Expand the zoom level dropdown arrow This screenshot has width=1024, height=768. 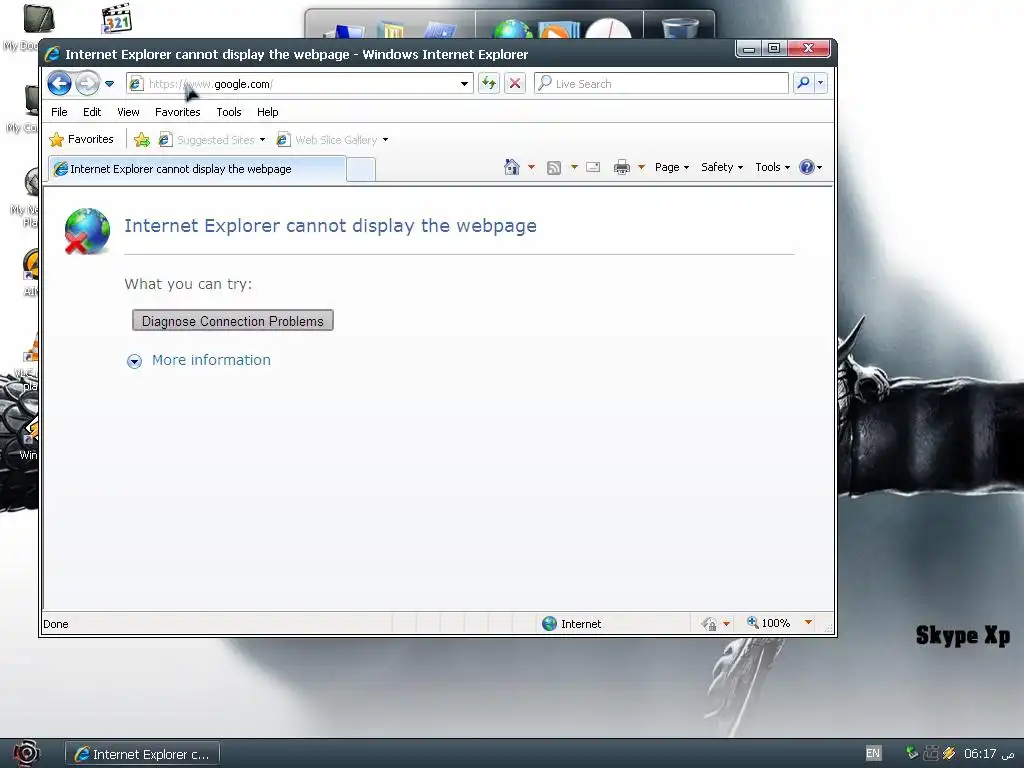coord(808,622)
